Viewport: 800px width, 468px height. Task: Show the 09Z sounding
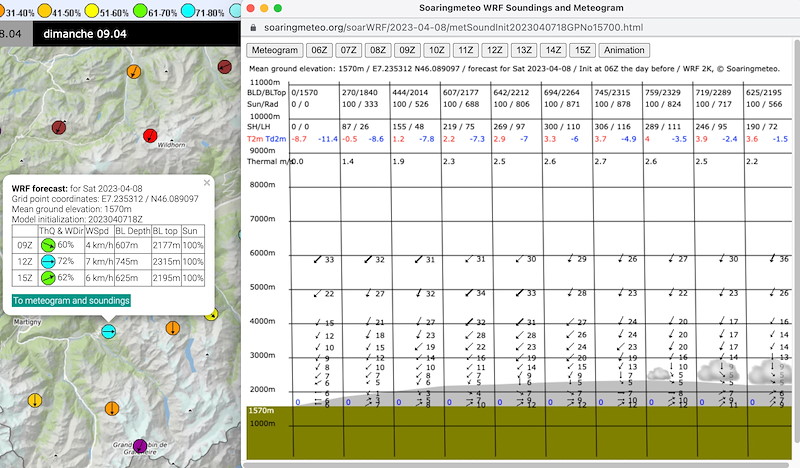(407, 50)
